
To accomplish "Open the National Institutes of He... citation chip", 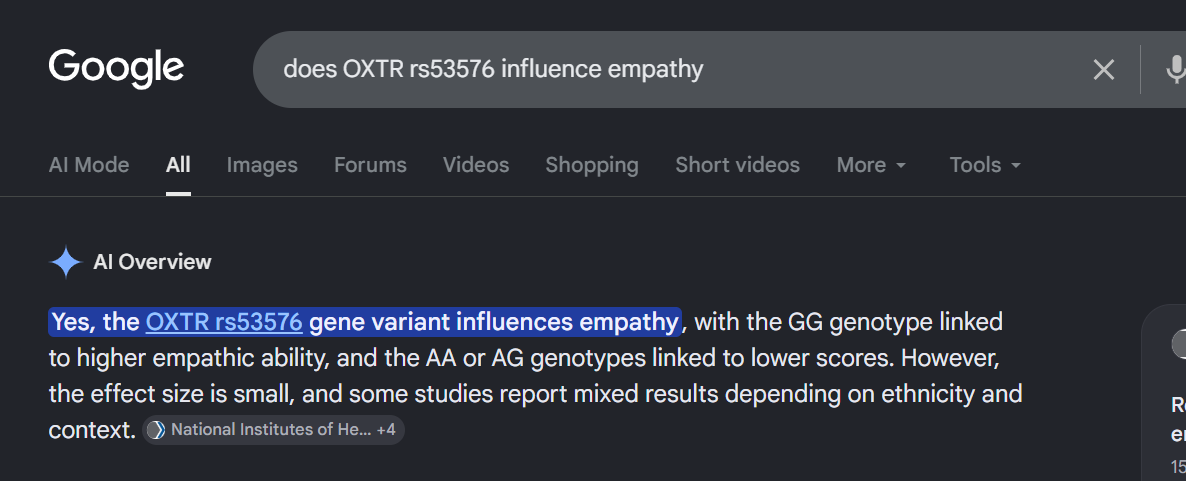I will pos(273,430).
